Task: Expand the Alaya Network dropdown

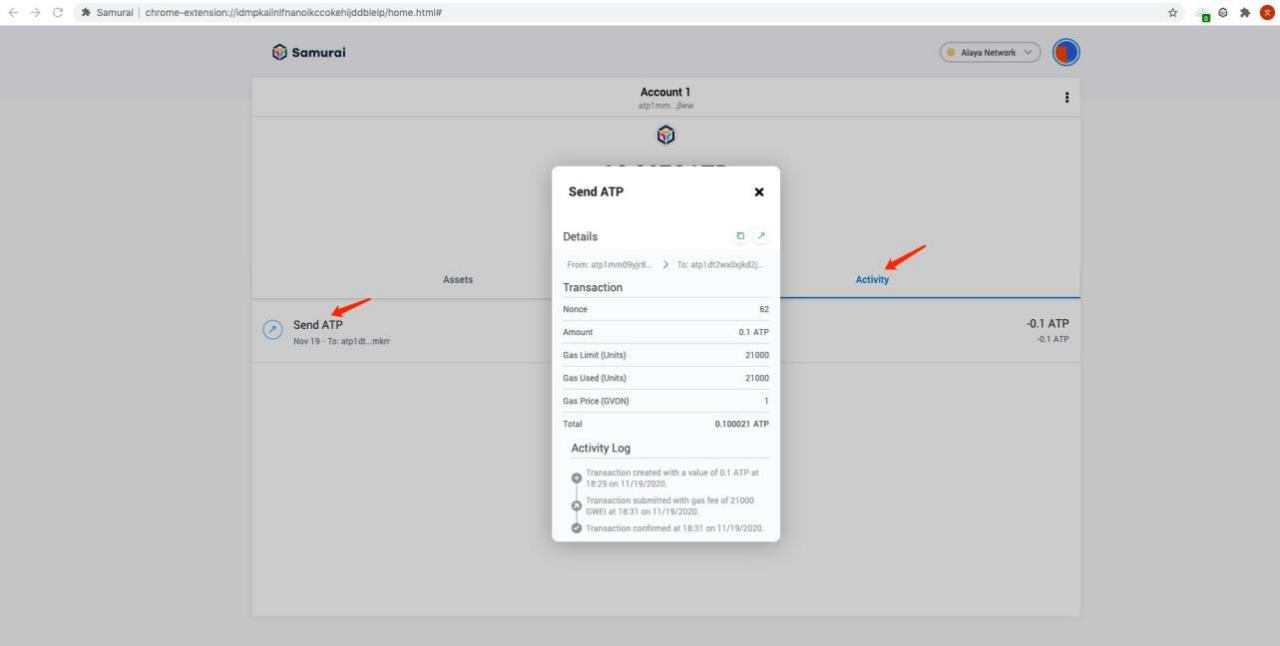Action: click(990, 52)
